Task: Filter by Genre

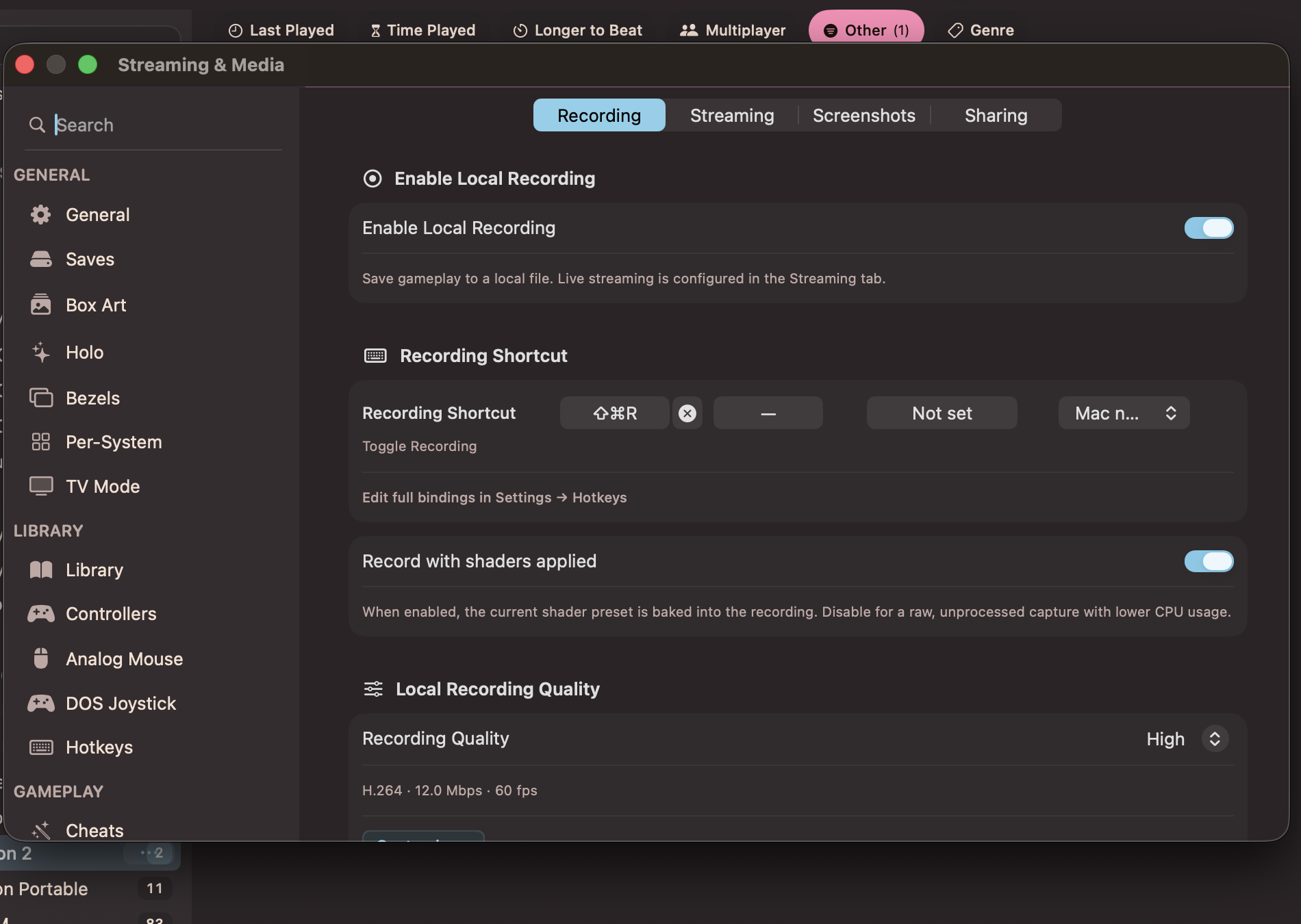Action: (981, 31)
